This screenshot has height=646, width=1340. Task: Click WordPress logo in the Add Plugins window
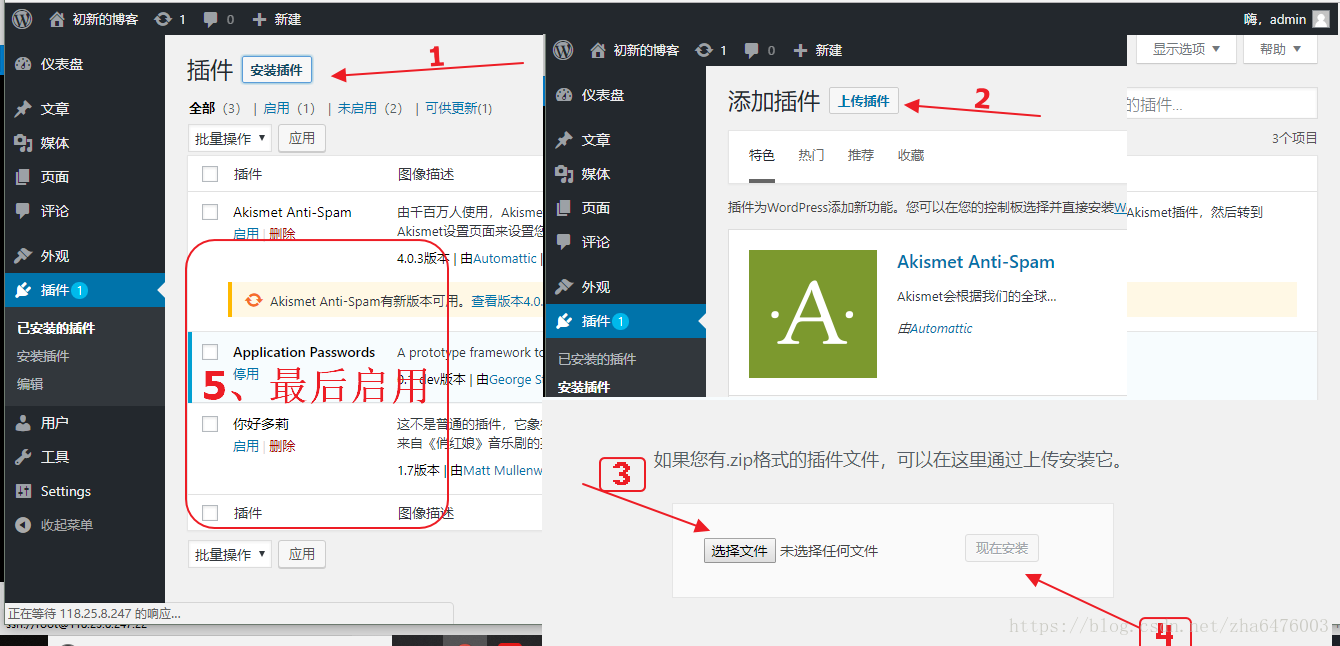(563, 49)
